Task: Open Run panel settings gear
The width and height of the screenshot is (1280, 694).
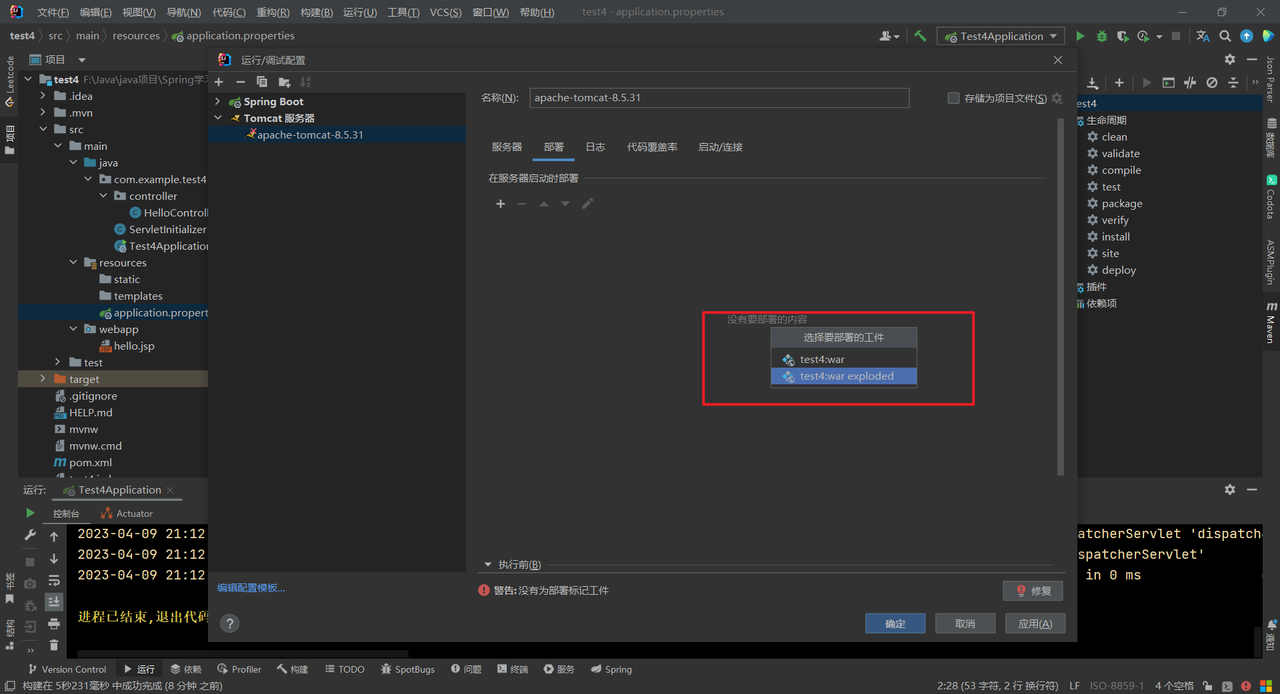Action: point(1230,490)
